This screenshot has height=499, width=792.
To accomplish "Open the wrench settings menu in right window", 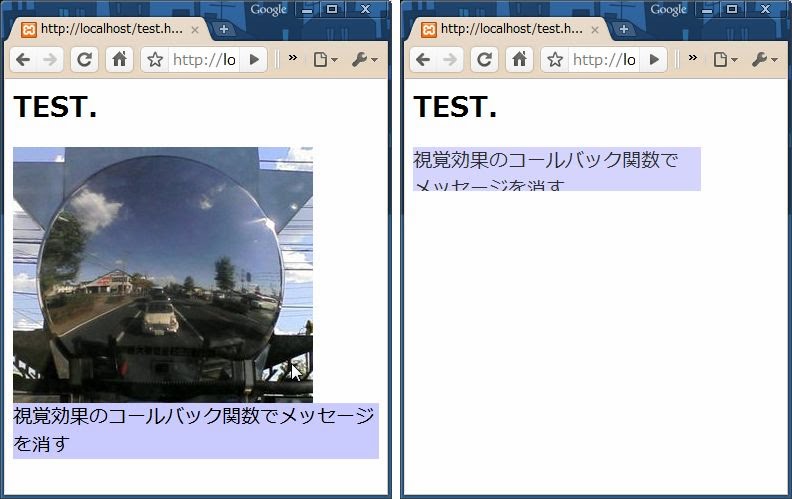I will point(763,60).
